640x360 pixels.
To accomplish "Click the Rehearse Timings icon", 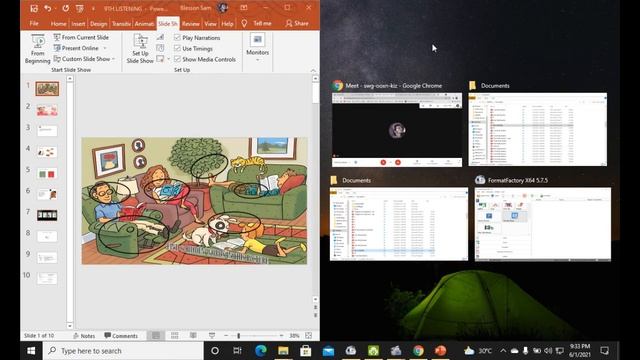I will pos(160,48).
